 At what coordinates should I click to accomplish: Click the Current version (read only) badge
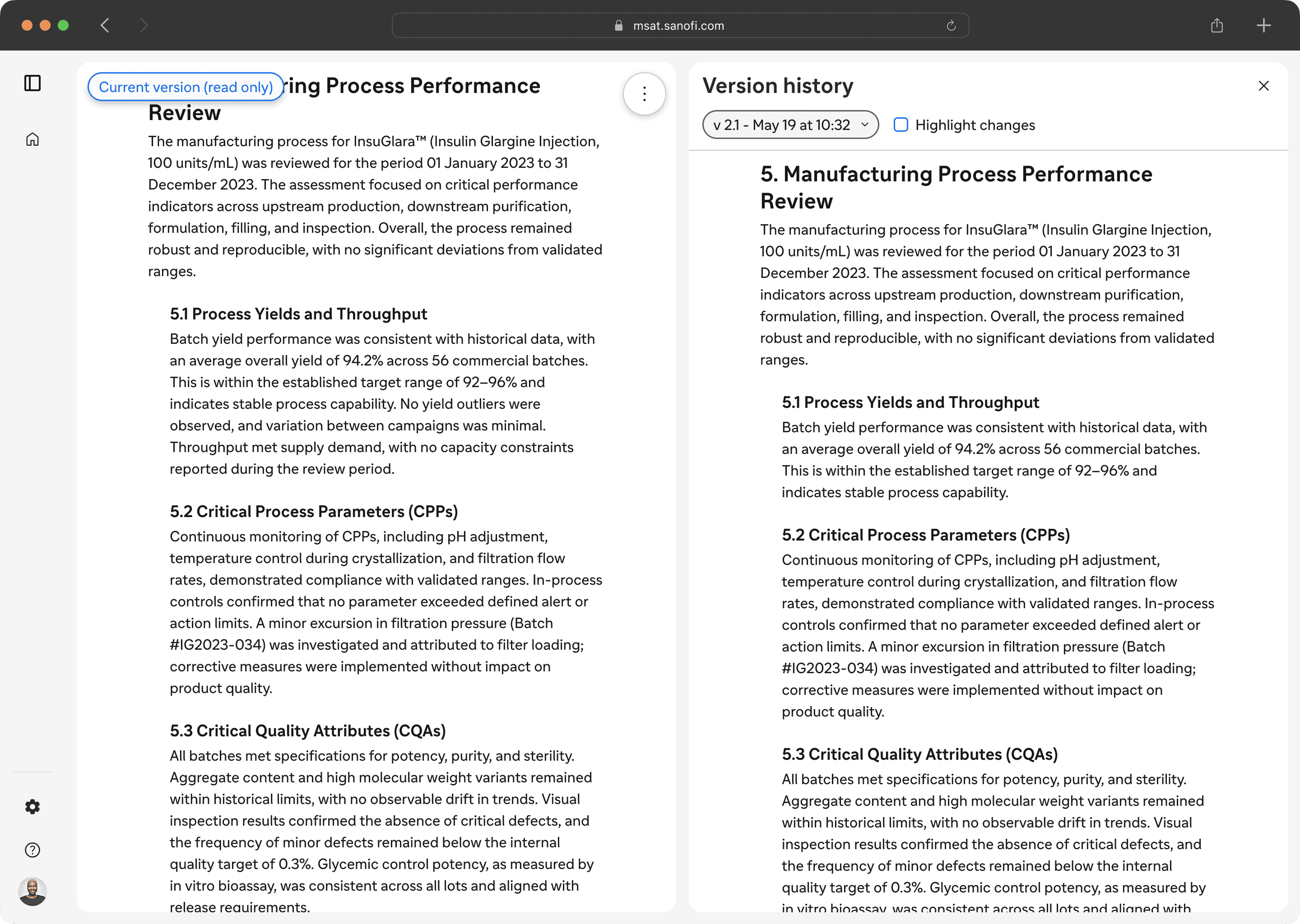(x=186, y=87)
